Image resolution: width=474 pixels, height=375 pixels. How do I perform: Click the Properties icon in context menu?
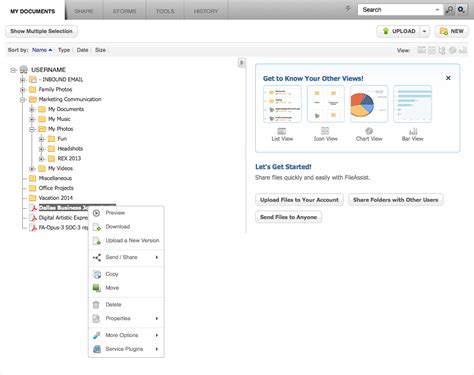tap(96, 319)
